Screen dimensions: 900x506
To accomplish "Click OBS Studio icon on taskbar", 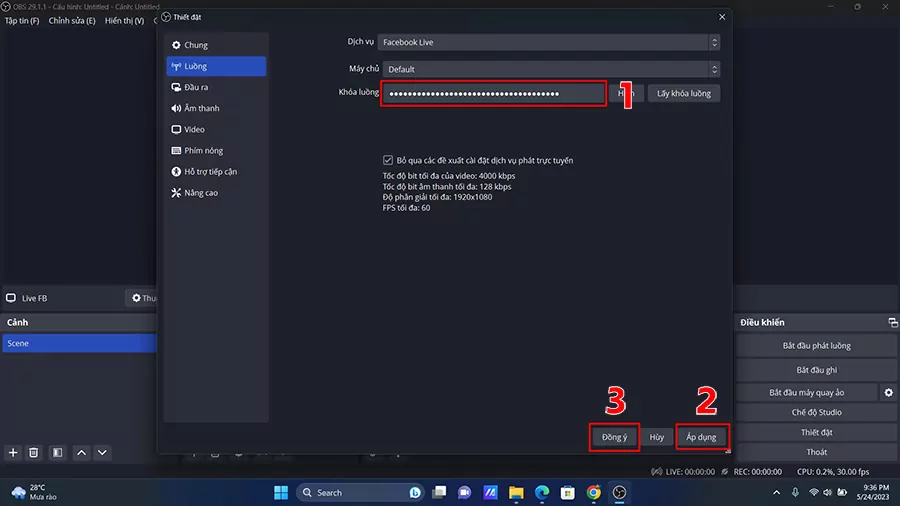I will pos(619,493).
